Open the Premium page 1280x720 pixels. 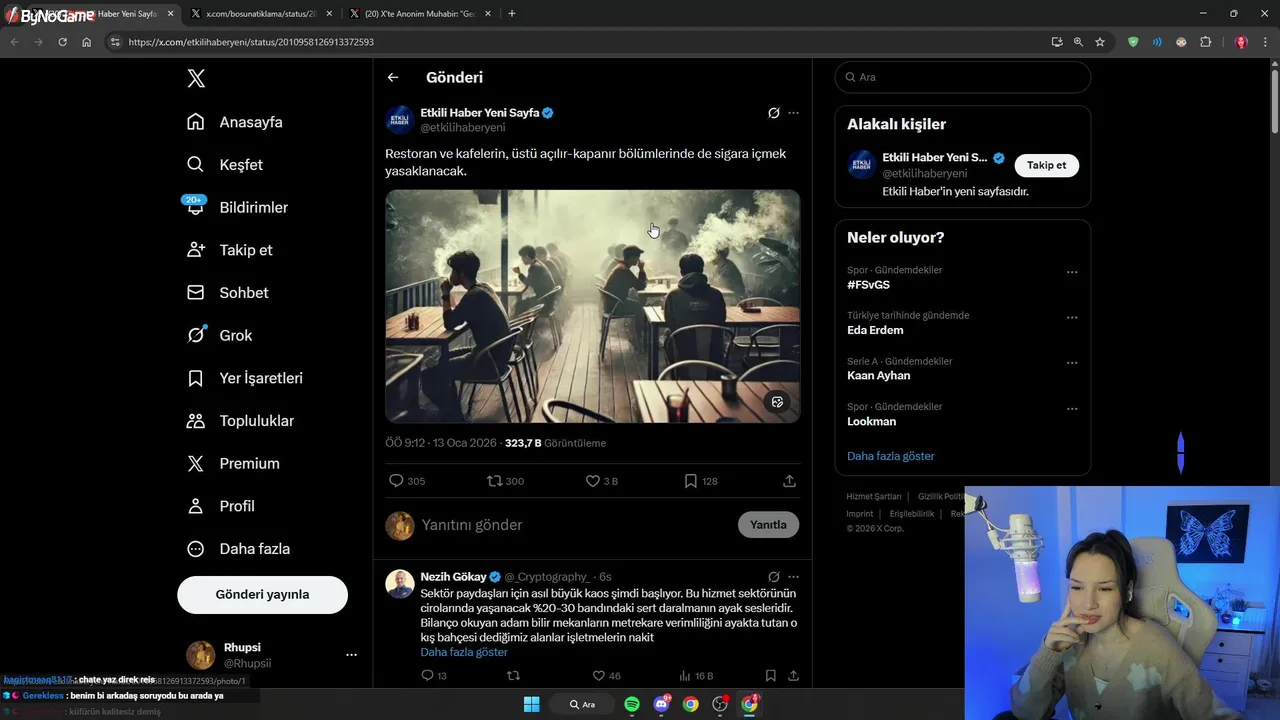coord(233,464)
